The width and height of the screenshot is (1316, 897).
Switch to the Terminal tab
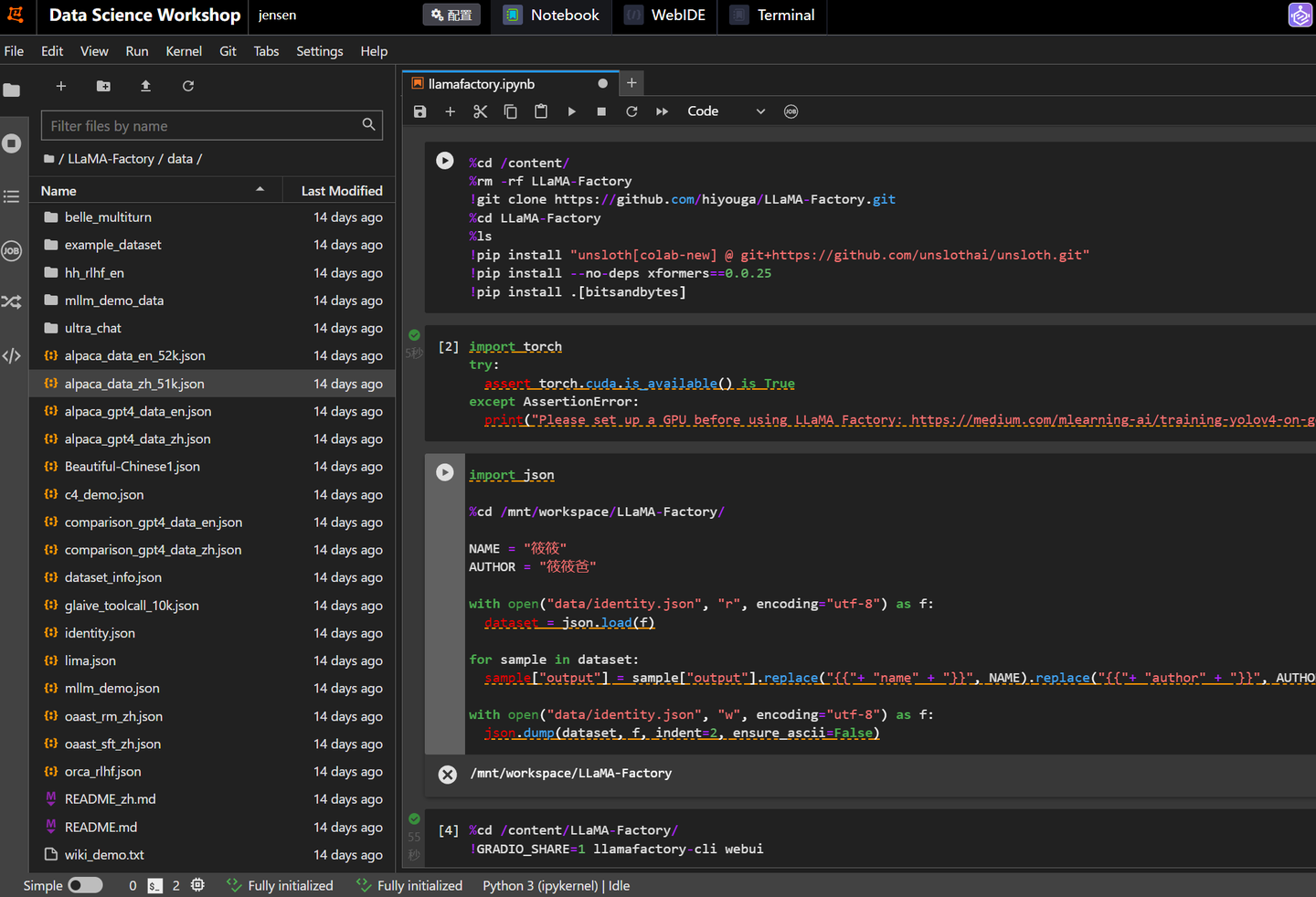click(785, 16)
